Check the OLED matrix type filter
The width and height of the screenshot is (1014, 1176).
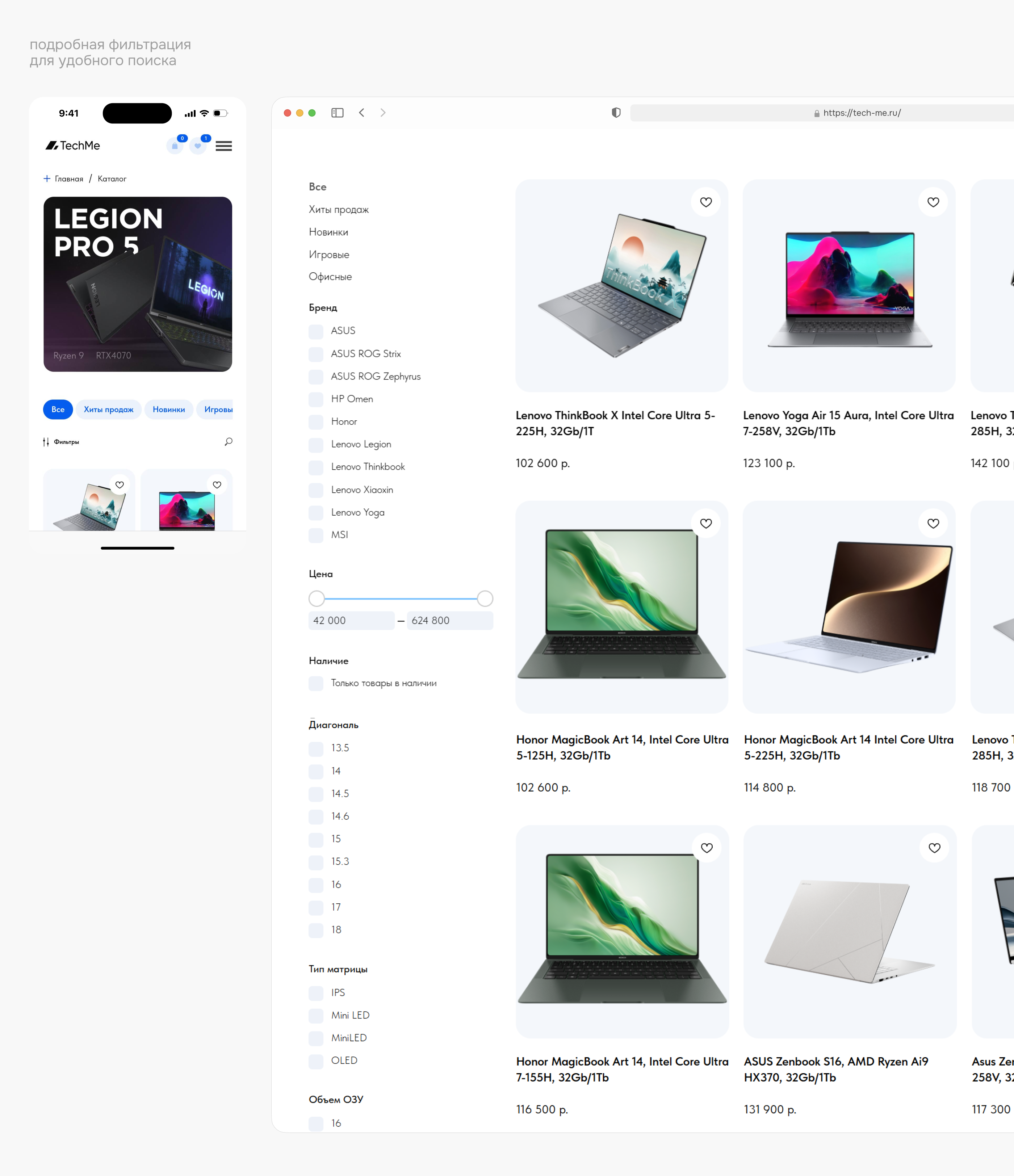coord(316,1061)
